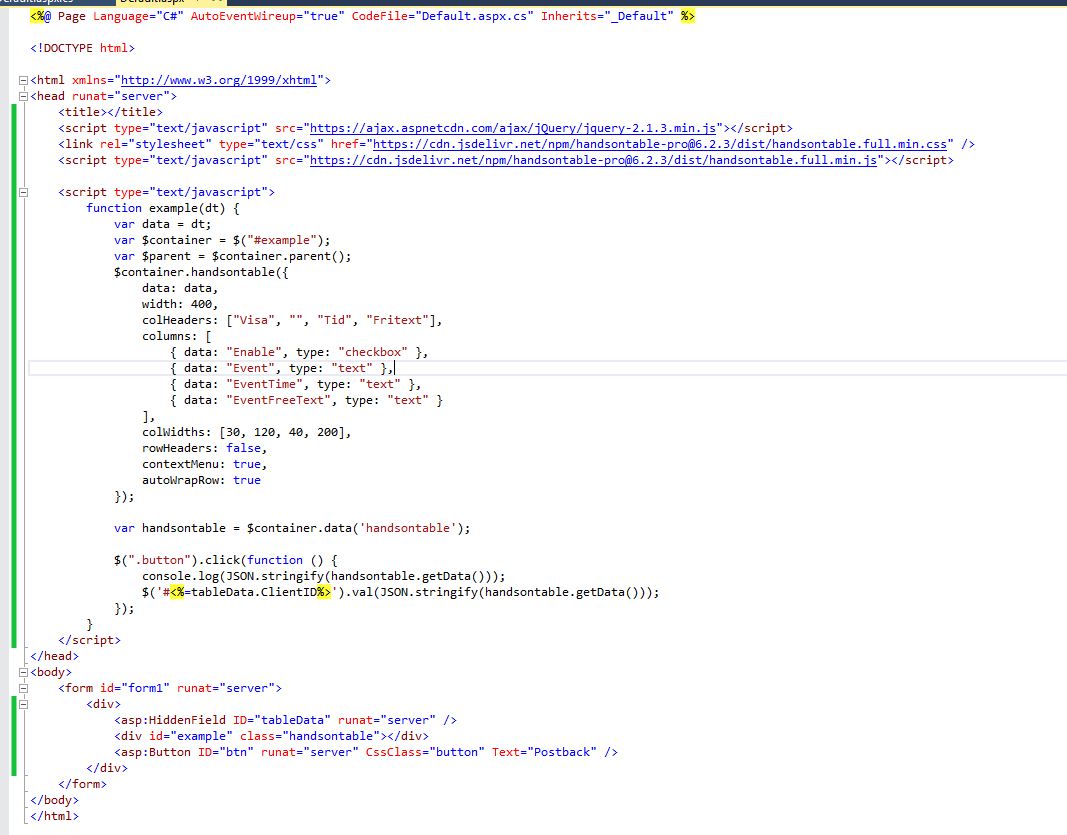The width and height of the screenshot is (1067, 835).
Task: Collapse the body element outline node
Action: 23,672
